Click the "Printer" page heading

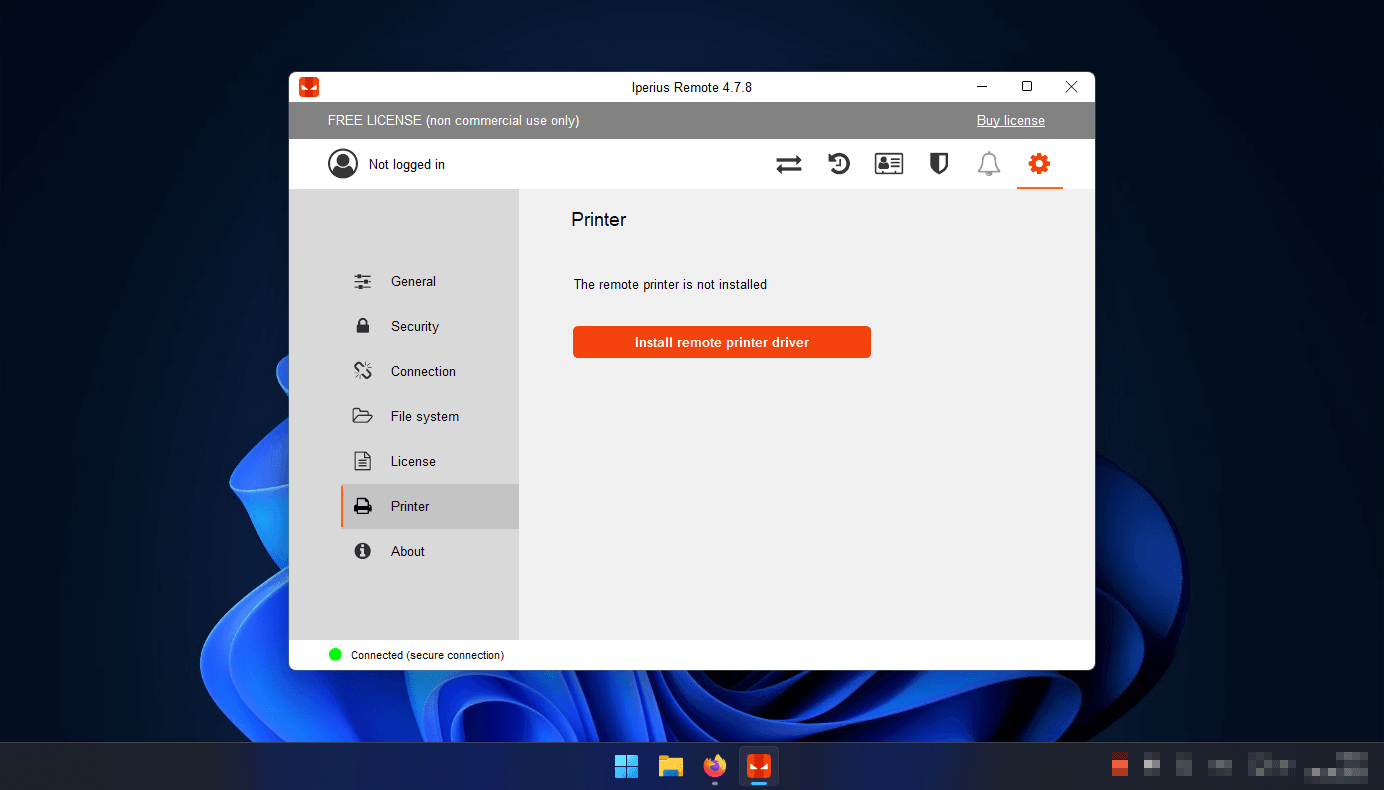point(599,220)
